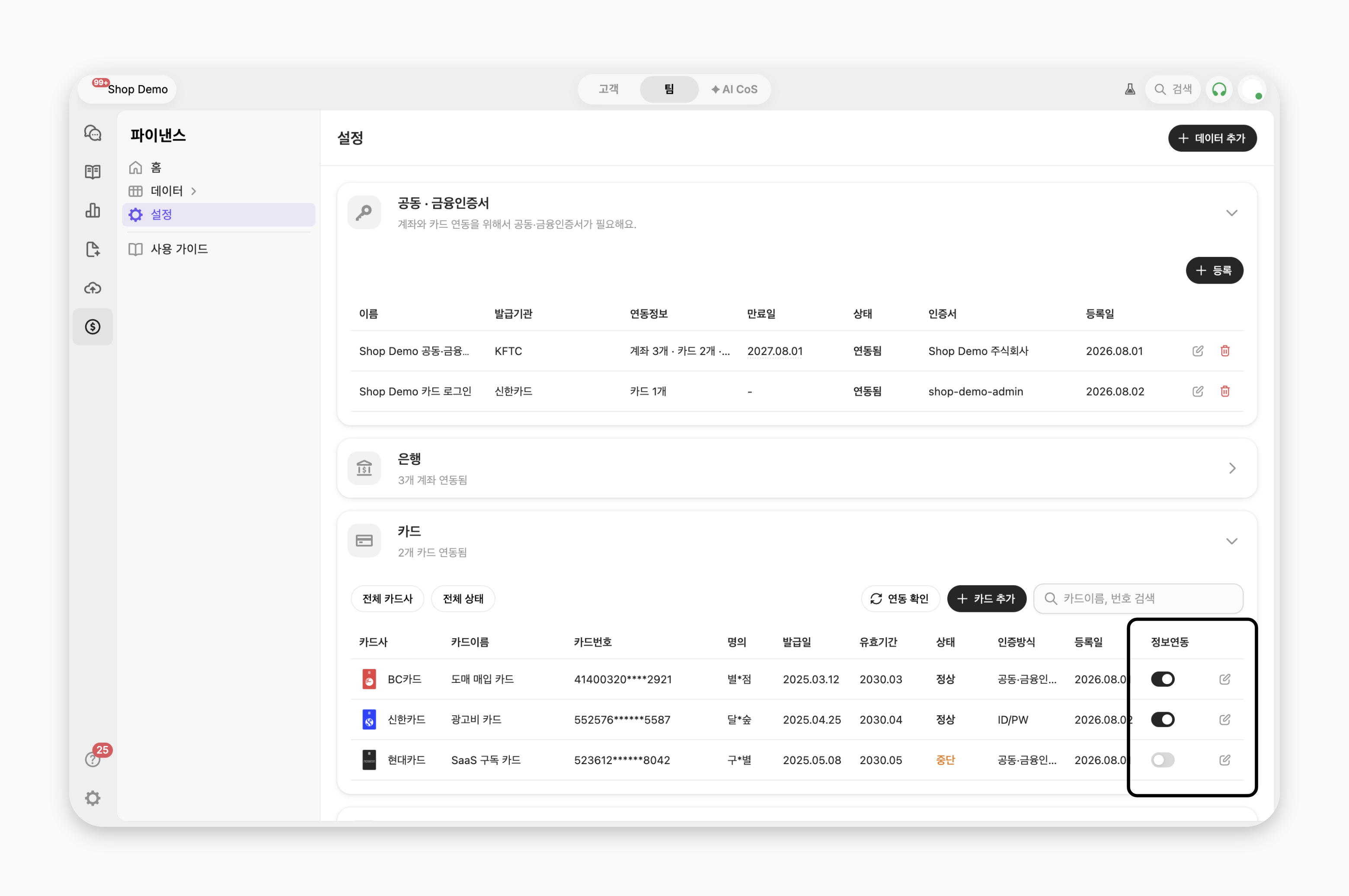Edit the Shop Demo 카드 로그인 row
1349x896 pixels.
point(1198,391)
